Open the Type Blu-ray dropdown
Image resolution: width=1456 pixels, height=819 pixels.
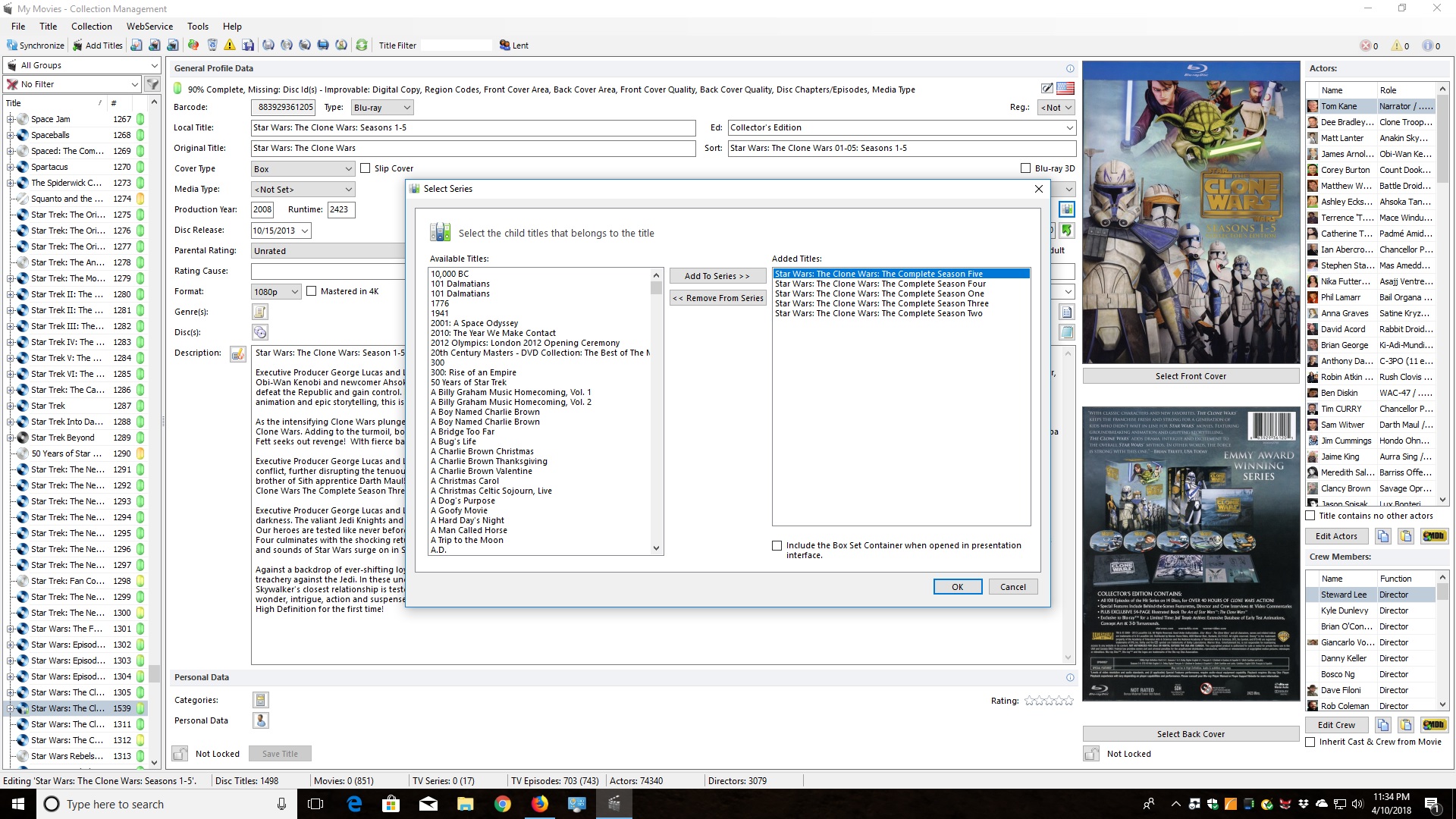(x=382, y=108)
